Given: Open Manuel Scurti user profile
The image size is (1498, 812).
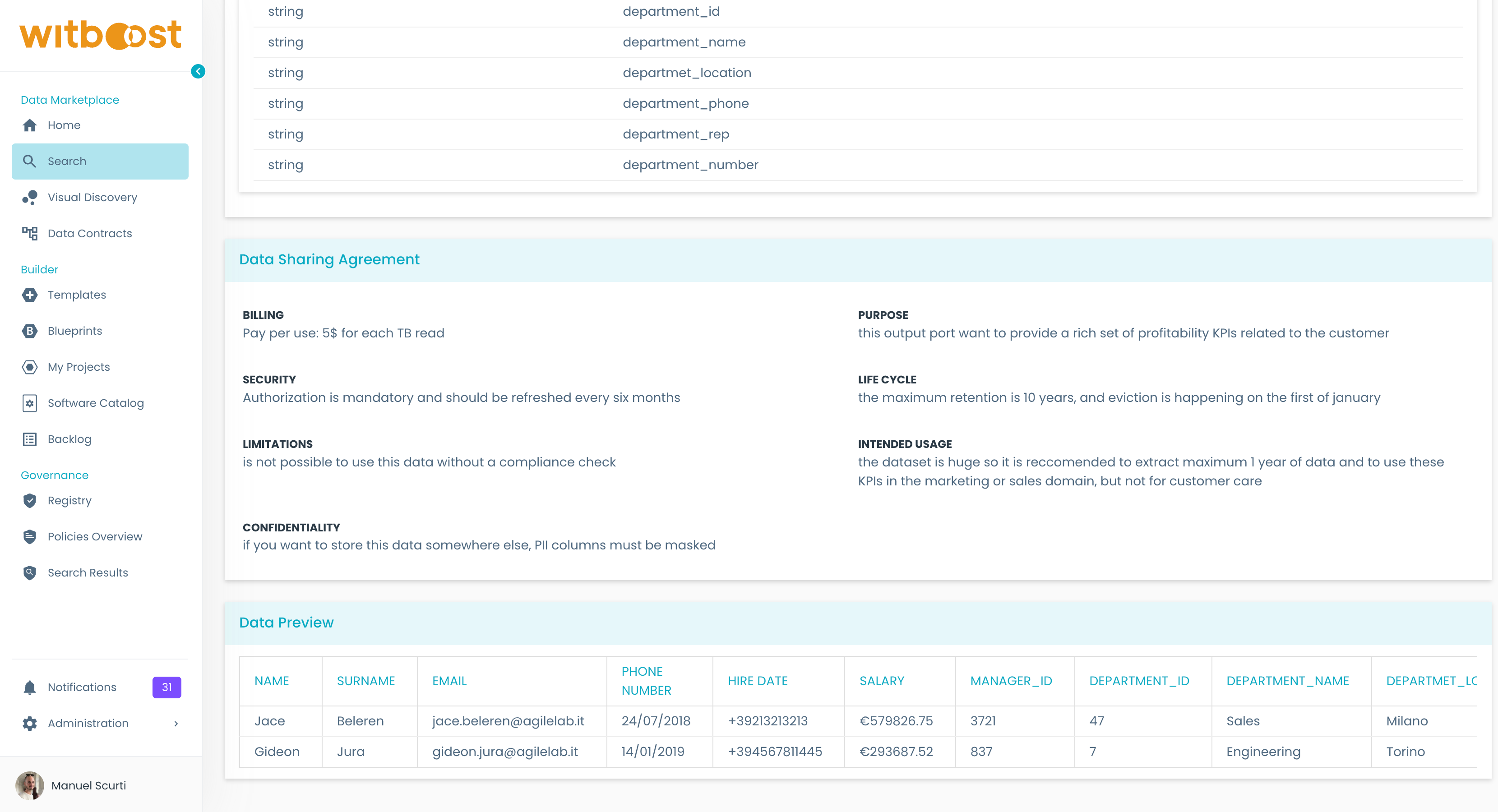Looking at the screenshot, I should (x=88, y=786).
